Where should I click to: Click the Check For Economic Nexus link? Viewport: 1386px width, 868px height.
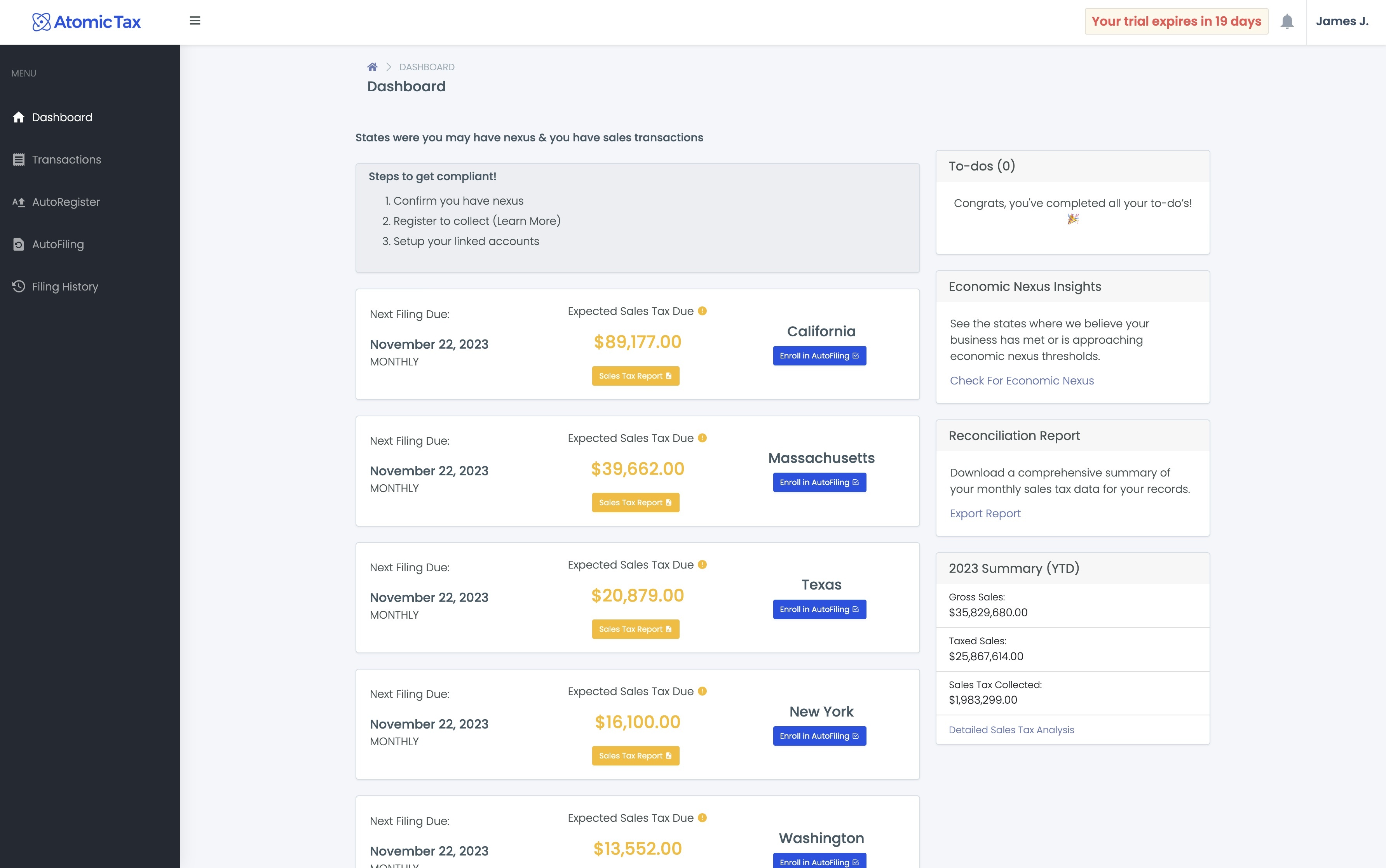click(1021, 380)
